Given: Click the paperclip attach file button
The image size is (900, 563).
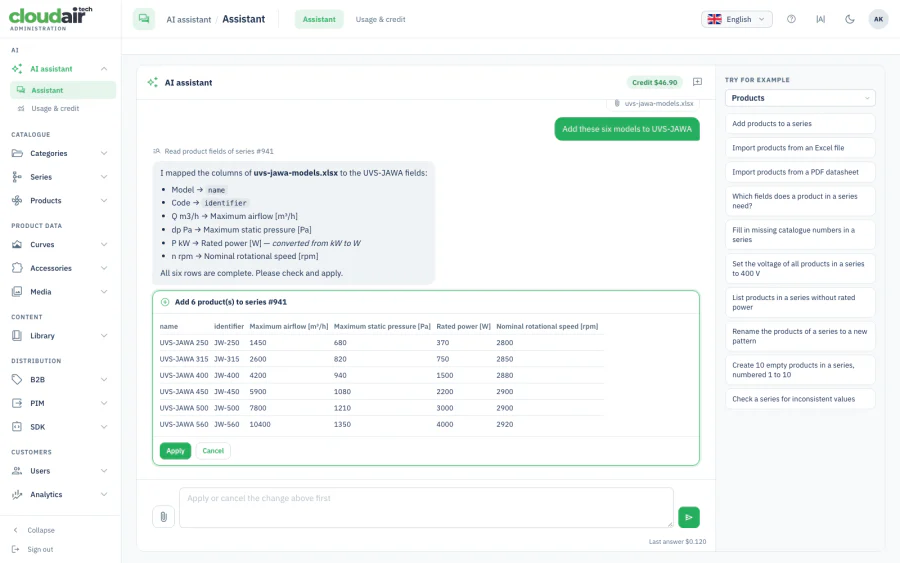Looking at the screenshot, I should point(164,517).
